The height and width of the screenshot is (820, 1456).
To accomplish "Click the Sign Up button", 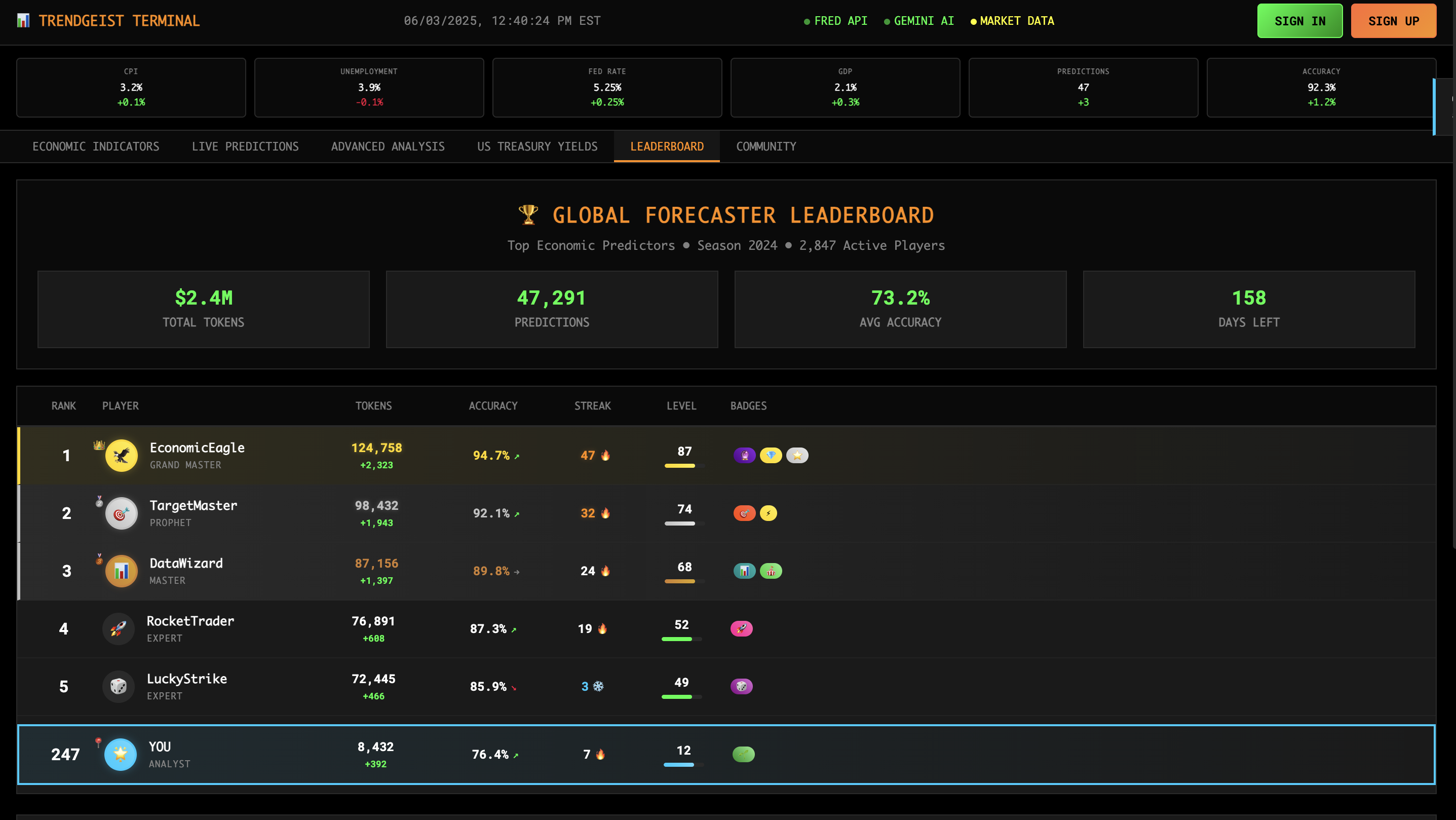I will click(x=1394, y=21).
